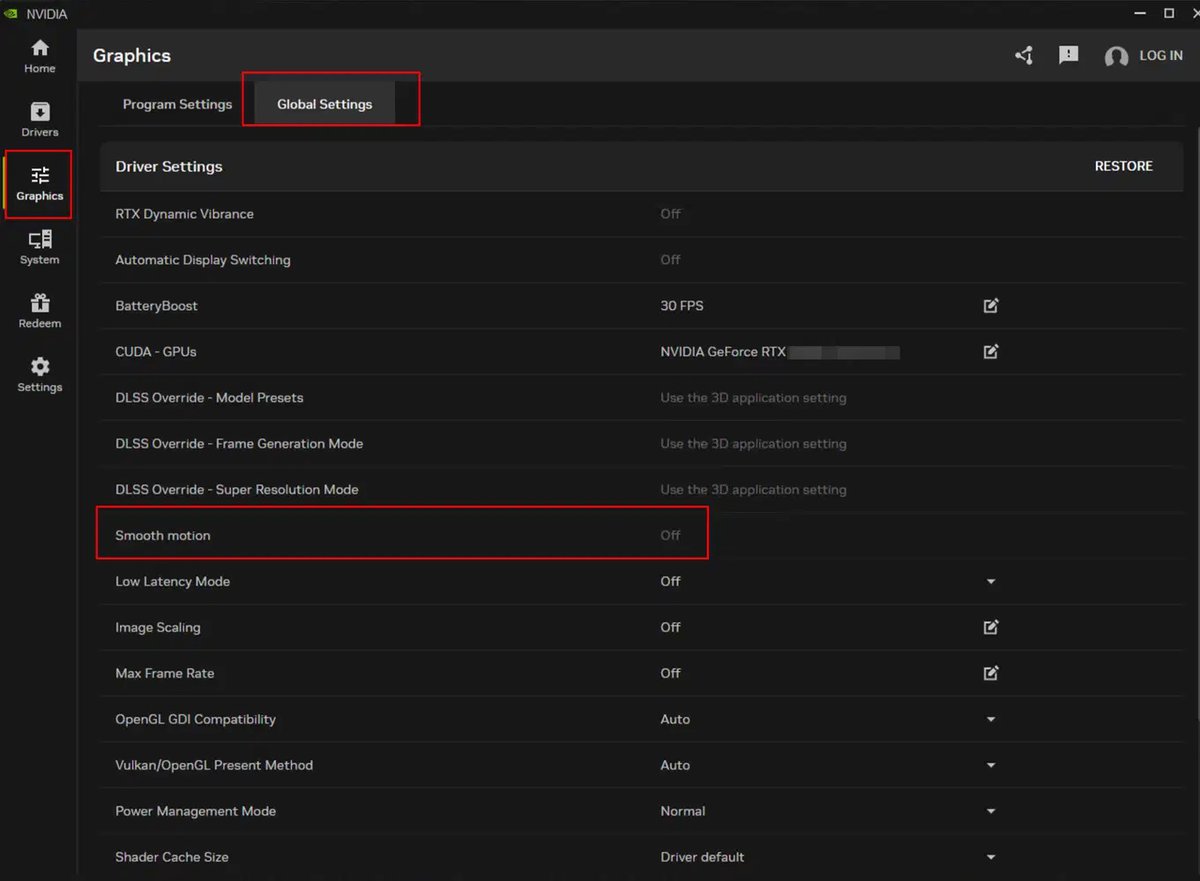Edit the BatteryBoost setting
The image size is (1200, 881).
pos(991,306)
